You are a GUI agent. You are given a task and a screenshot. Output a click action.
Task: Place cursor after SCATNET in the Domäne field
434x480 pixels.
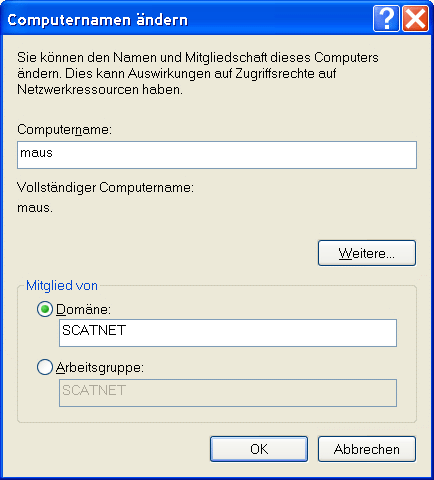pyautogui.click(x=127, y=330)
